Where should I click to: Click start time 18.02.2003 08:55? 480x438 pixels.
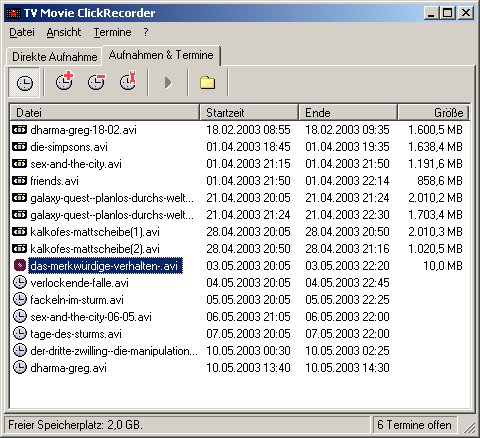pos(248,130)
